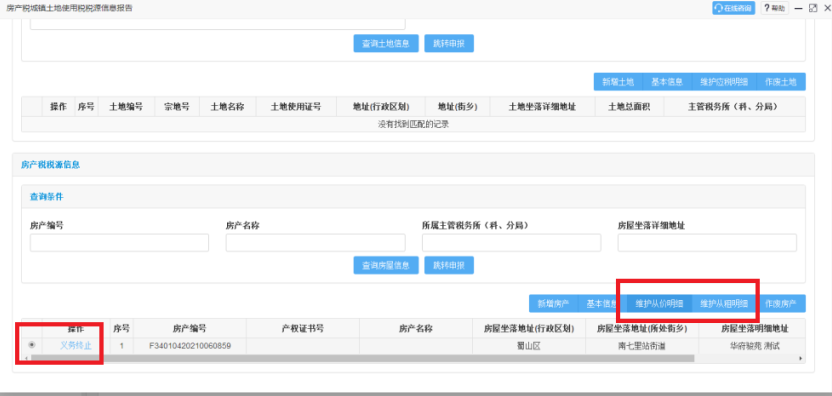Screen dimensions: 832x396
Task: Focus the 房屋坐落详细地址 input field
Action: (x=707, y=243)
